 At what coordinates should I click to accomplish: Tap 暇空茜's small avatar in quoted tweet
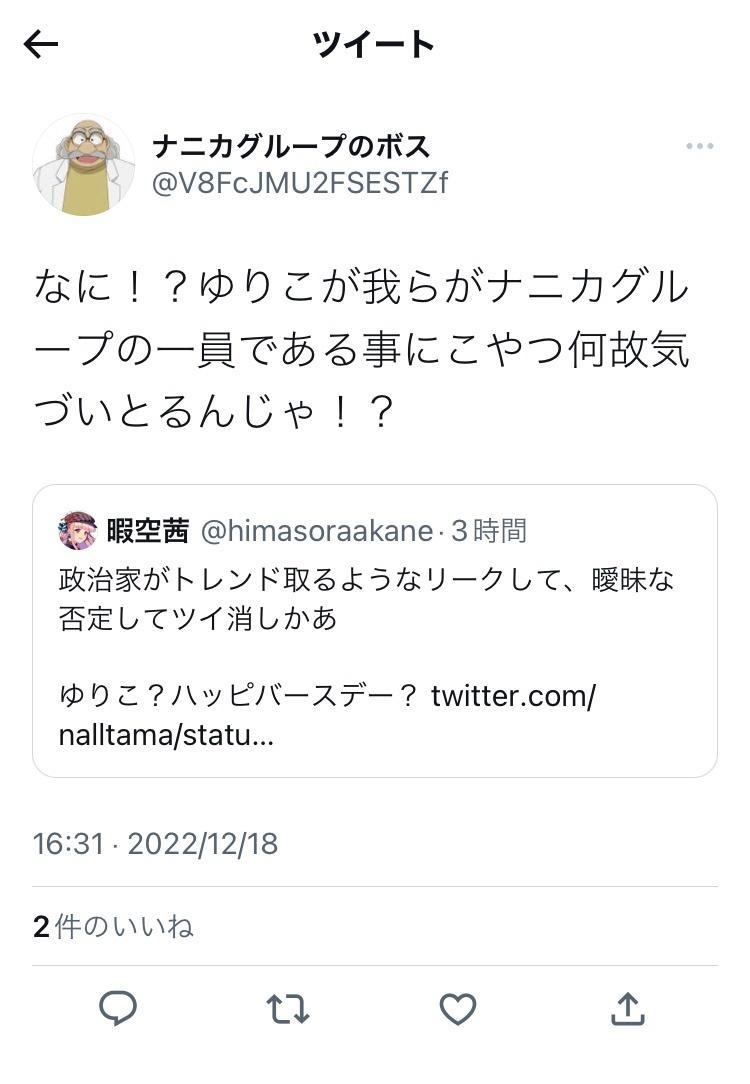(x=77, y=531)
